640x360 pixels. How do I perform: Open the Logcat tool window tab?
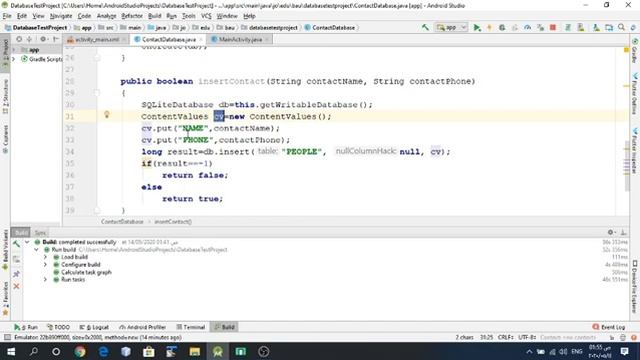pyautogui.click(x=94, y=327)
